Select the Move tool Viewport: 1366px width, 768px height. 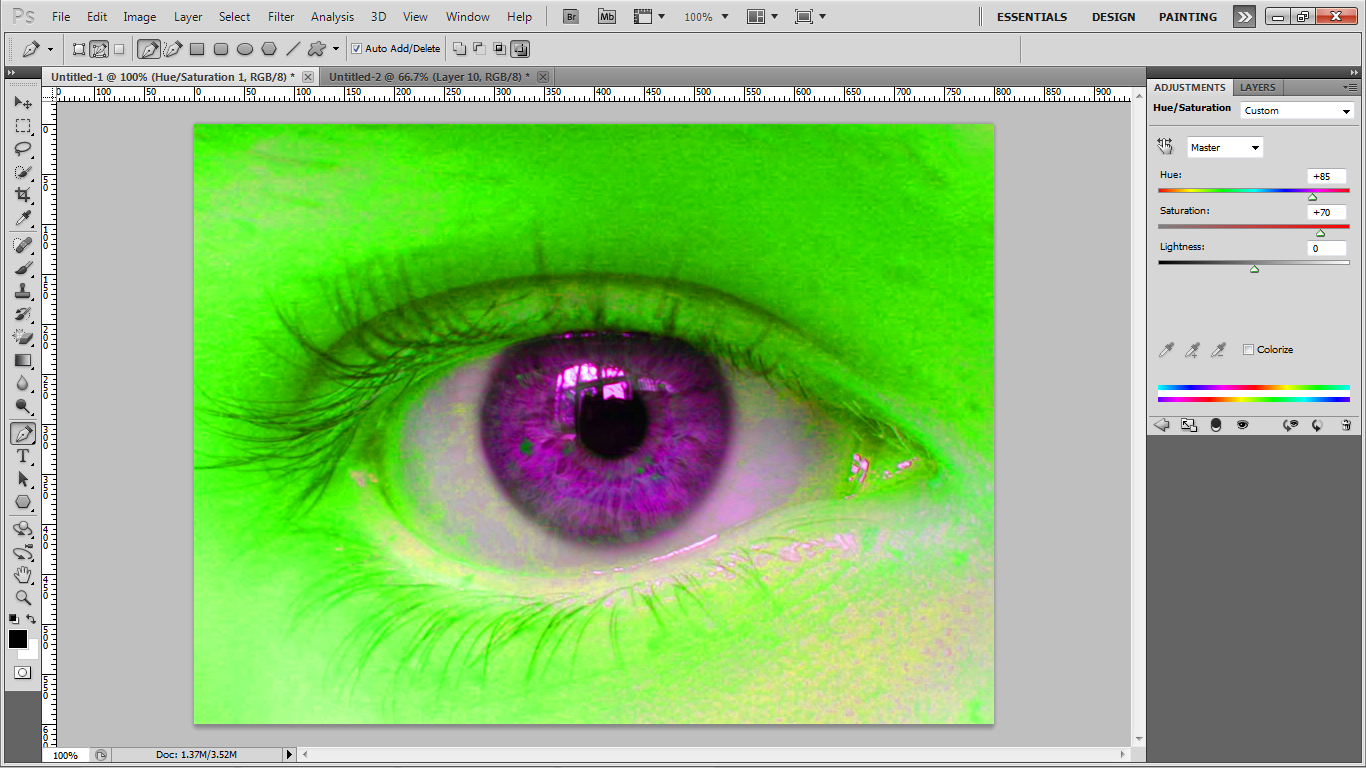(x=22, y=103)
